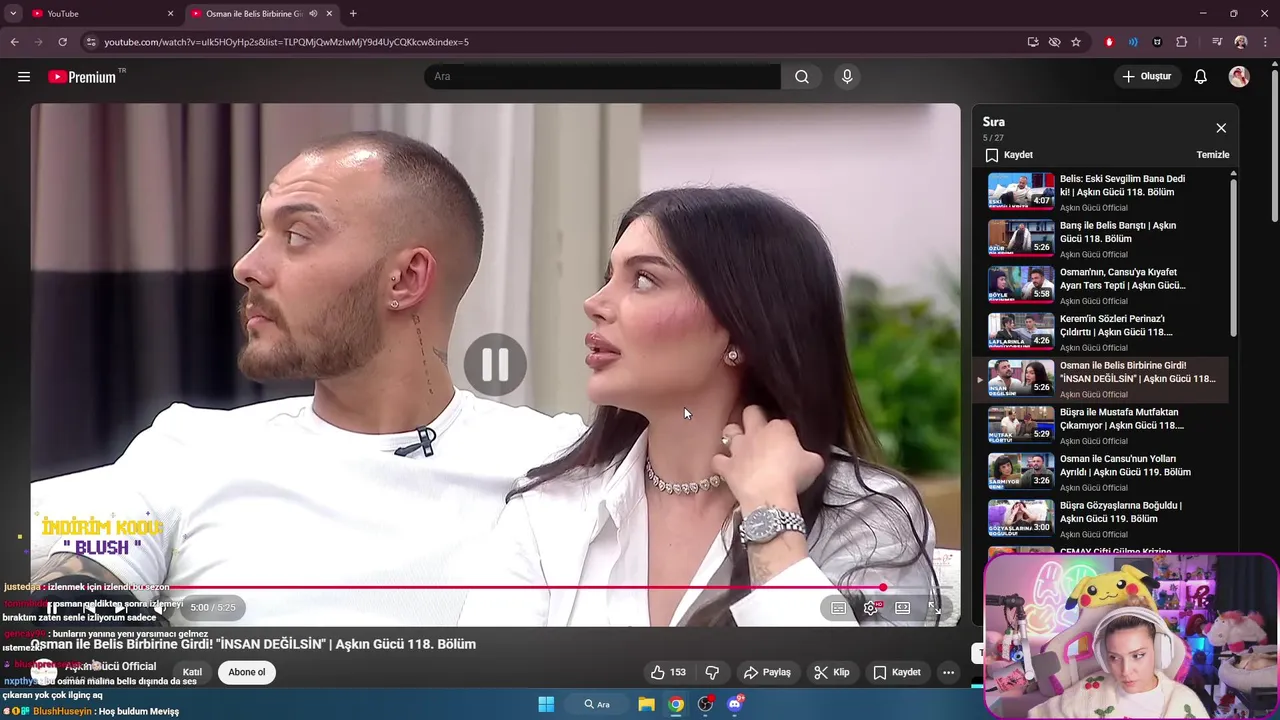Image resolution: width=1280 pixels, height=720 pixels.
Task: Open more actions three-dot menu
Action: click(948, 672)
